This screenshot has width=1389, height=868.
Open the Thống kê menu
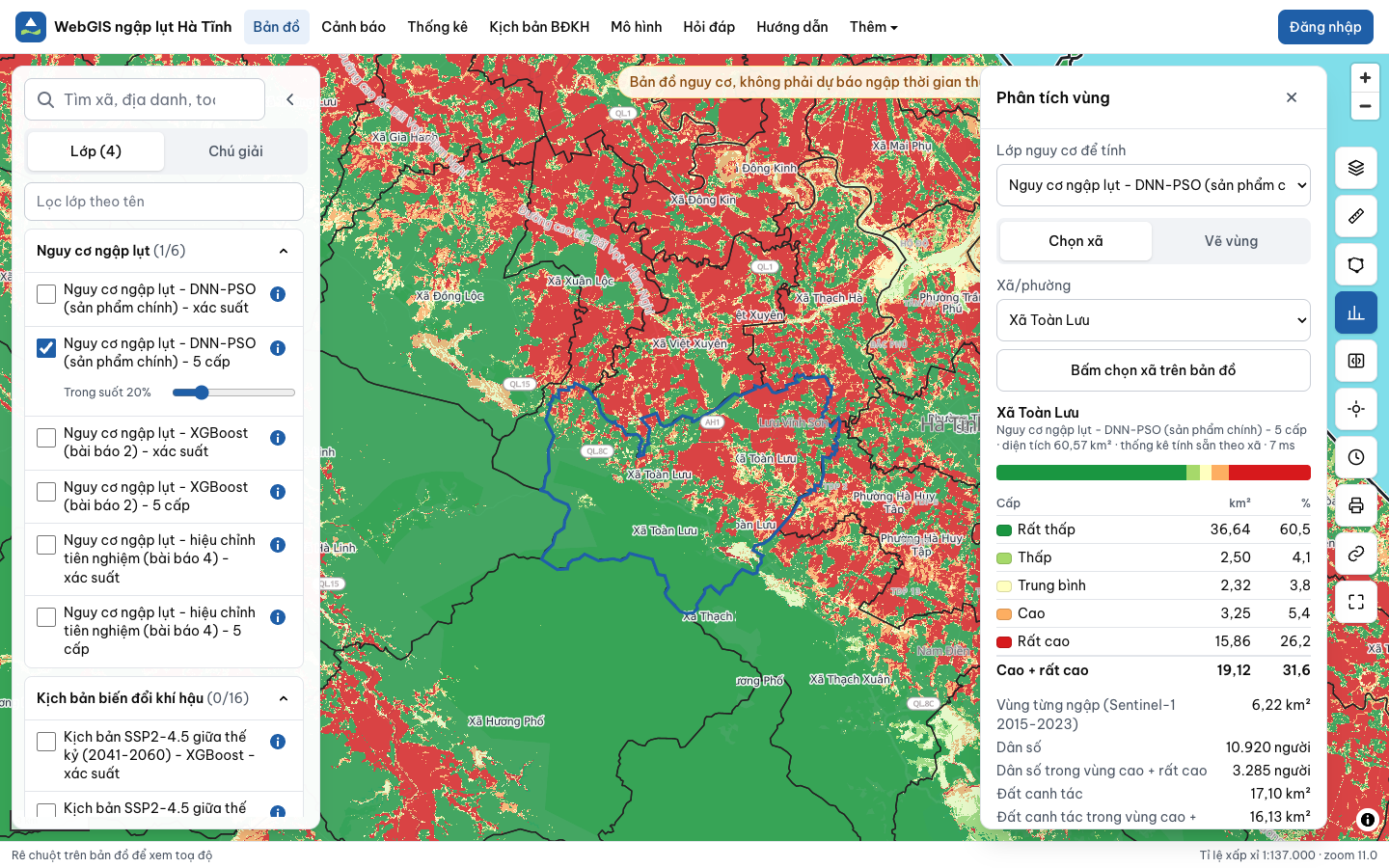pyautogui.click(x=437, y=27)
